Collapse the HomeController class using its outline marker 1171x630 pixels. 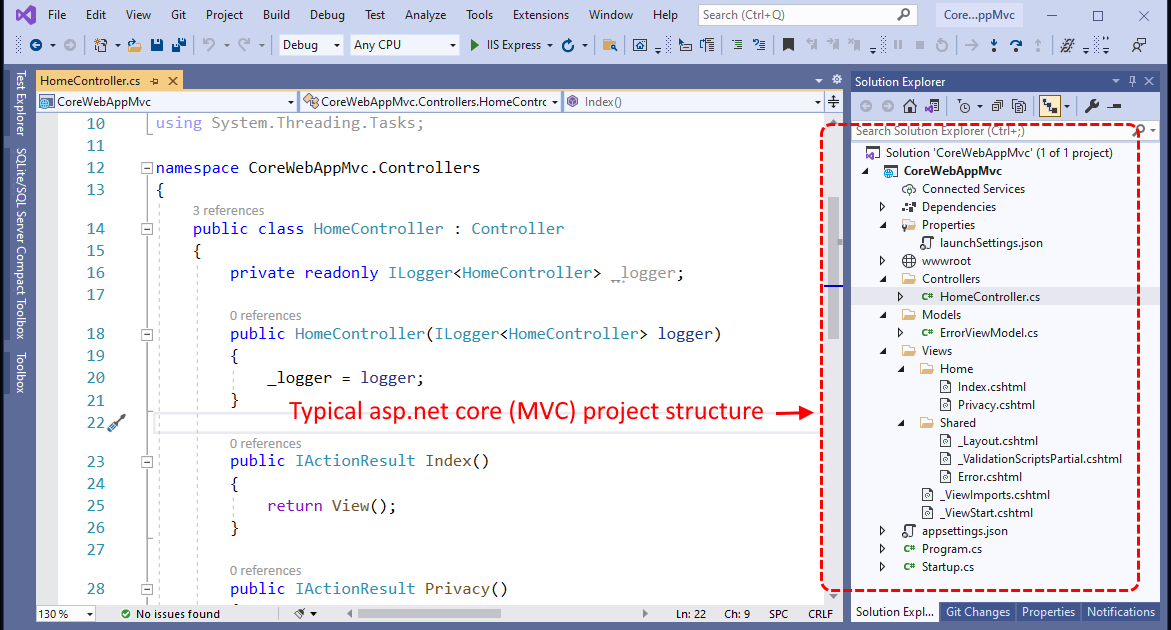[147, 228]
